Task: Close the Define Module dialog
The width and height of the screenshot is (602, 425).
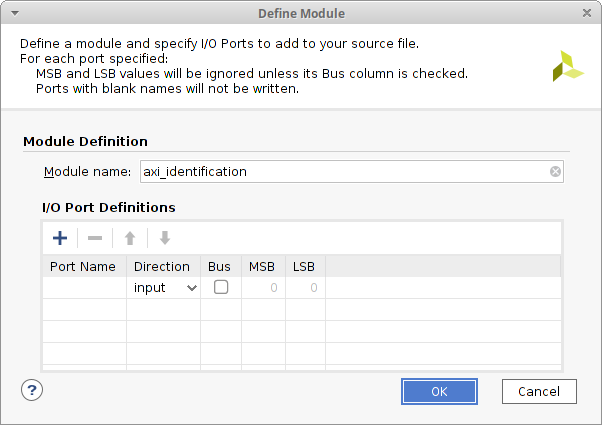Action: (587, 13)
